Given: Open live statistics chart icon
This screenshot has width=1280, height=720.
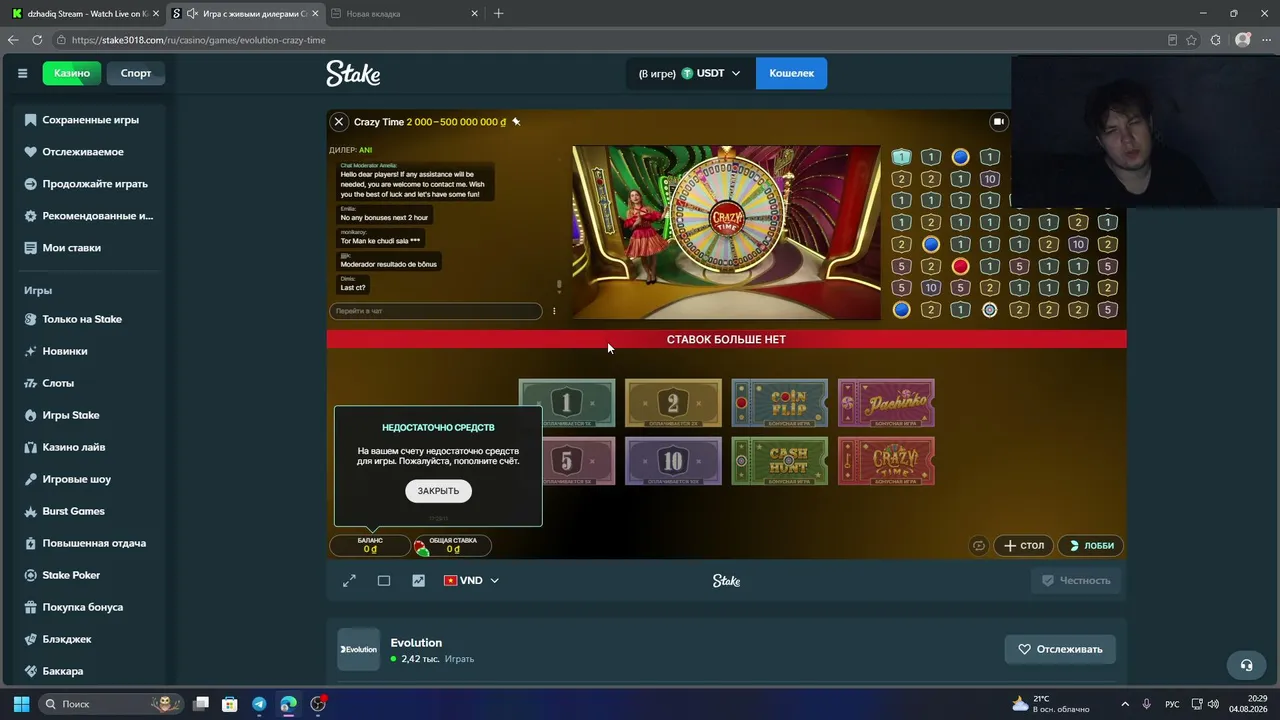Looking at the screenshot, I should (x=418, y=581).
